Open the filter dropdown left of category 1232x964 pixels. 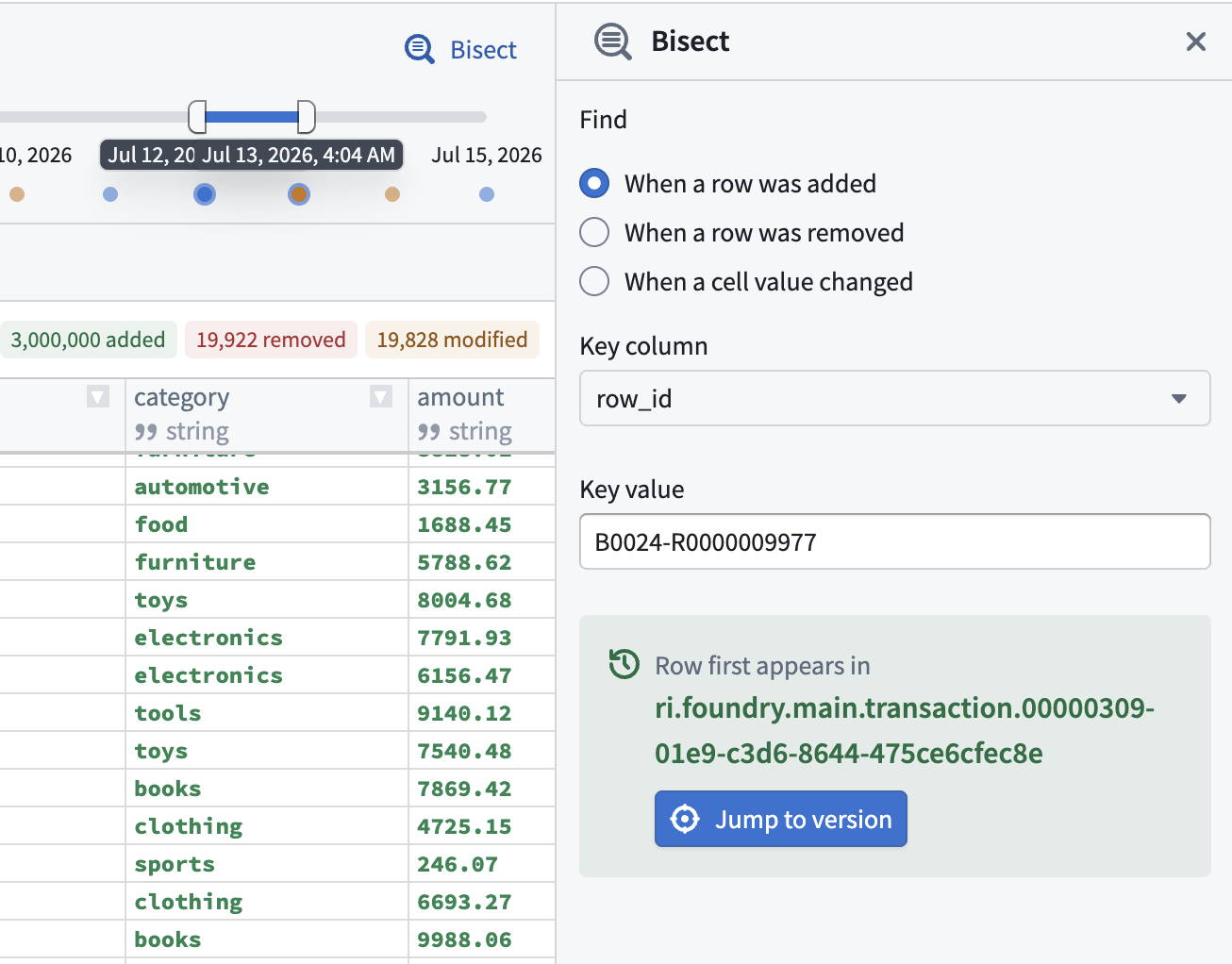pyautogui.click(x=98, y=397)
